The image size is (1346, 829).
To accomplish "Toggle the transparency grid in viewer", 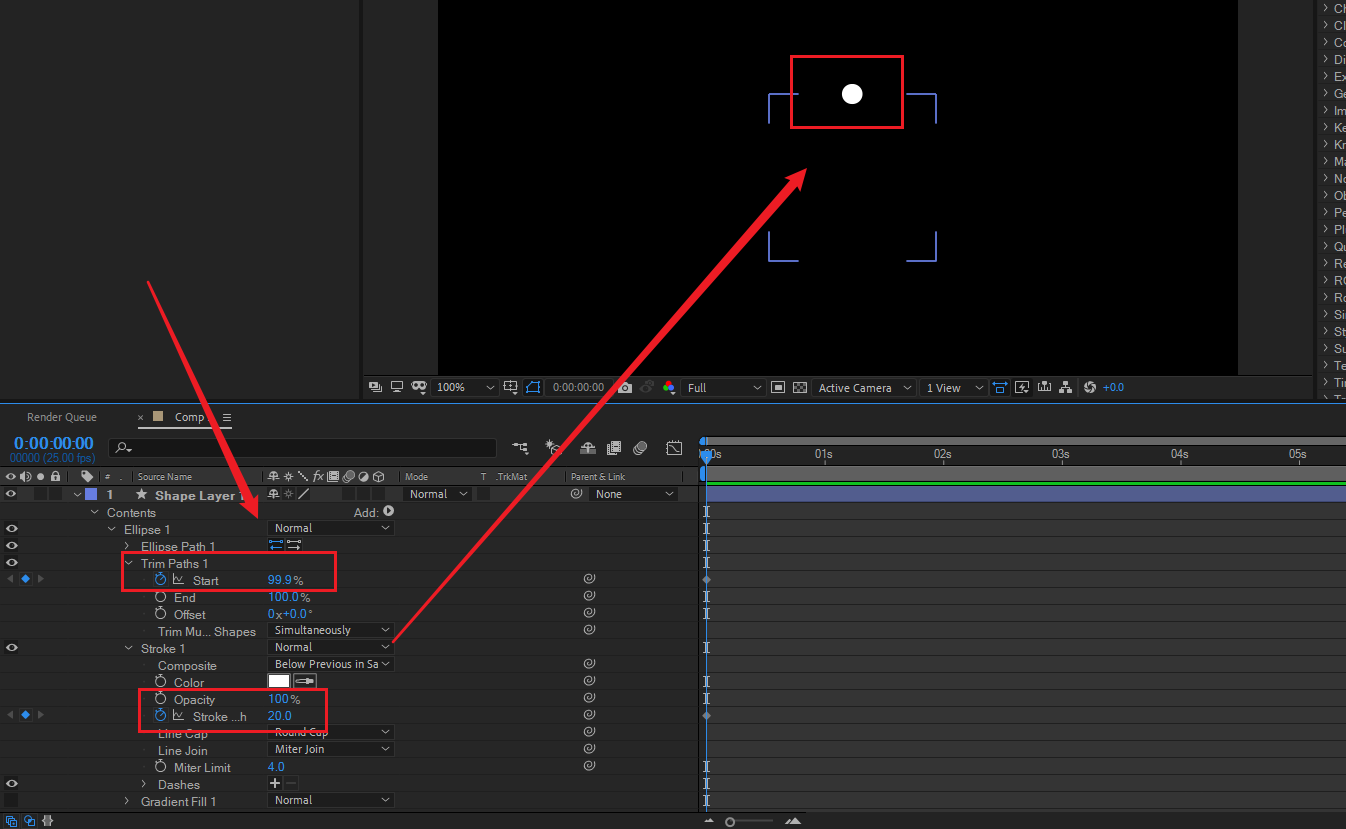I will coord(800,388).
